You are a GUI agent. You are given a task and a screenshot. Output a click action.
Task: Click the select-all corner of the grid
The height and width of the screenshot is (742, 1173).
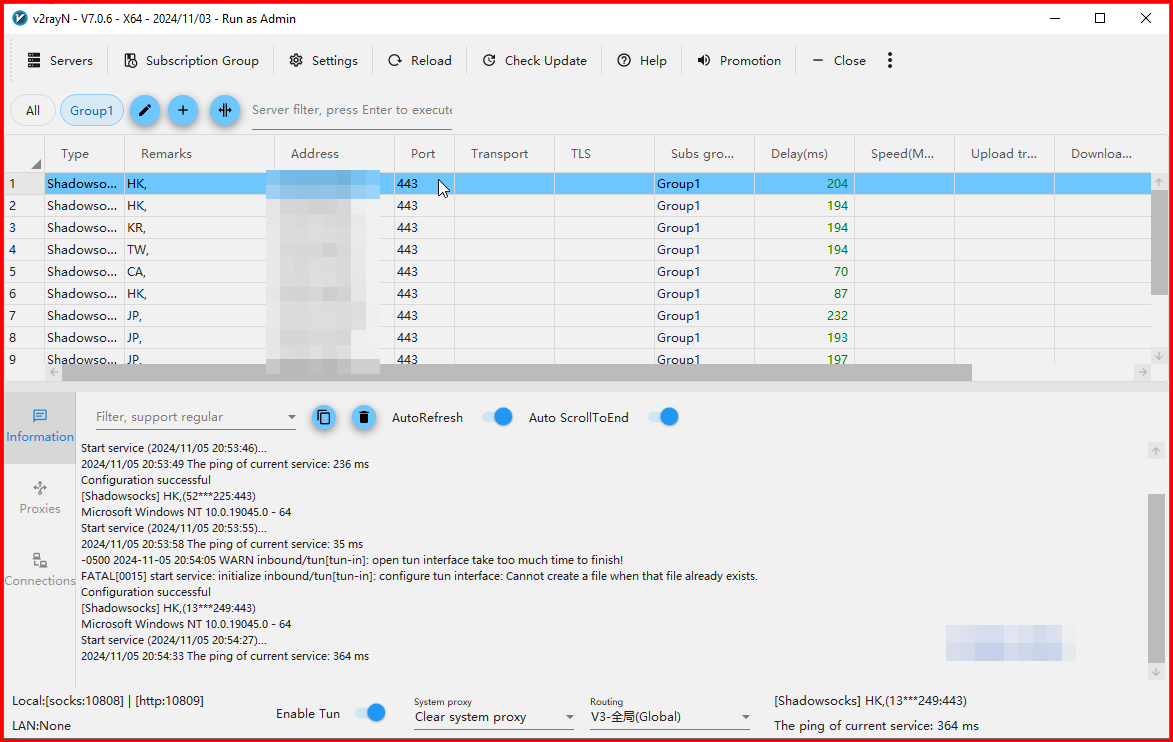[x=25, y=153]
